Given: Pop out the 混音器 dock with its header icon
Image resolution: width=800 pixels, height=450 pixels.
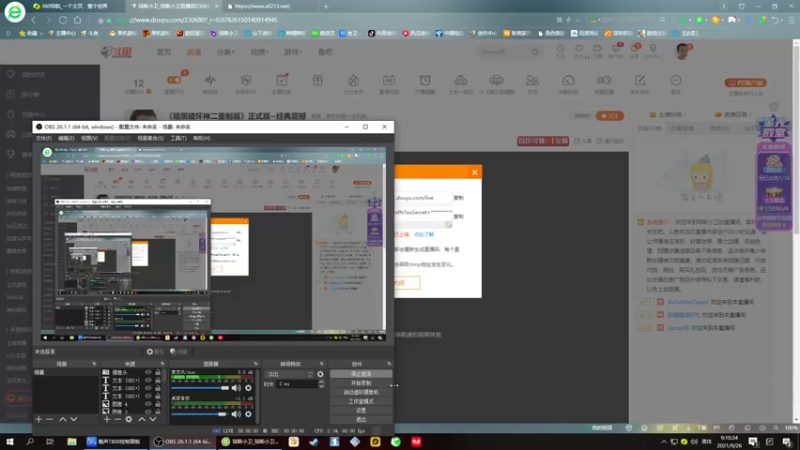Looking at the screenshot, I should (256, 364).
